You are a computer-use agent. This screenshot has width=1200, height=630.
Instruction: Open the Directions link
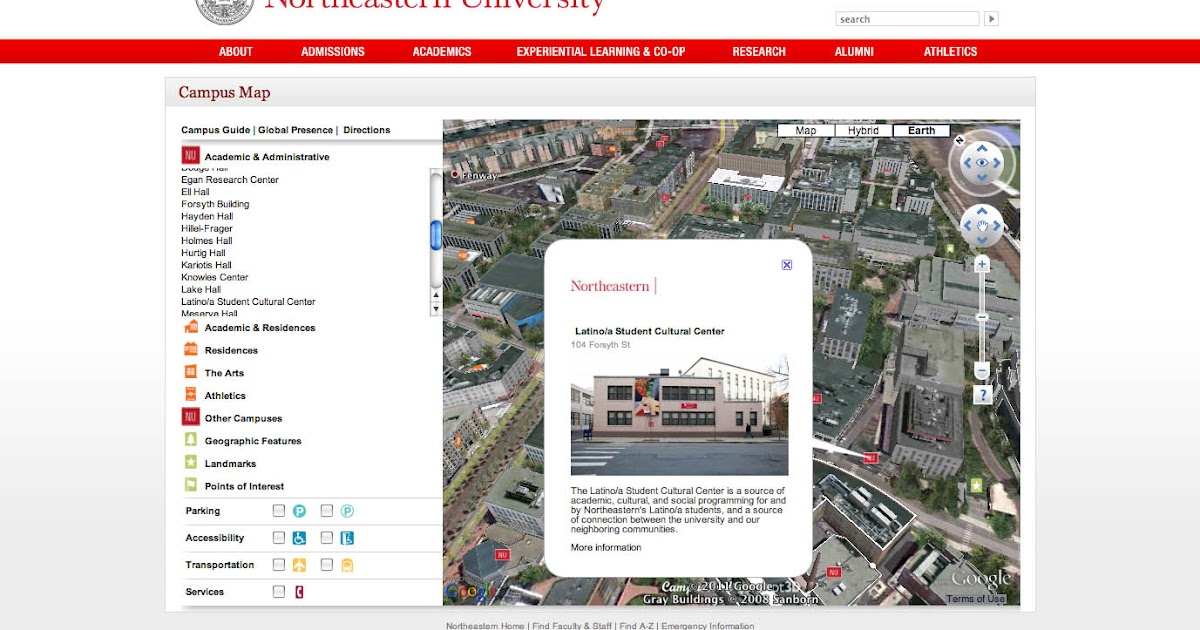(365, 129)
